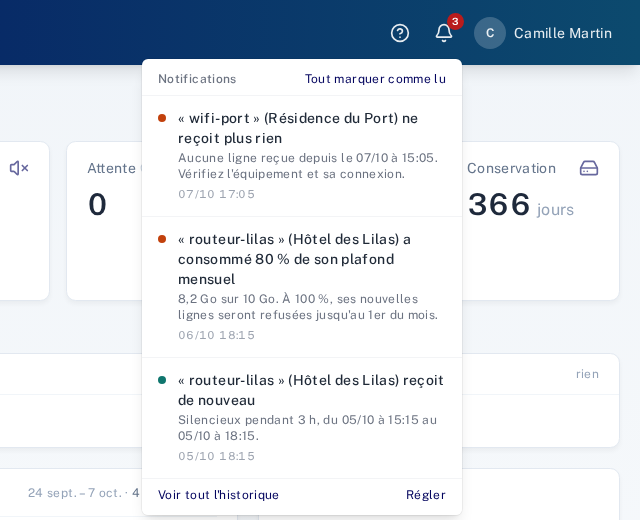Click text 8,2 Go sur 10 Go
The image size is (640, 520).
click(227, 299)
